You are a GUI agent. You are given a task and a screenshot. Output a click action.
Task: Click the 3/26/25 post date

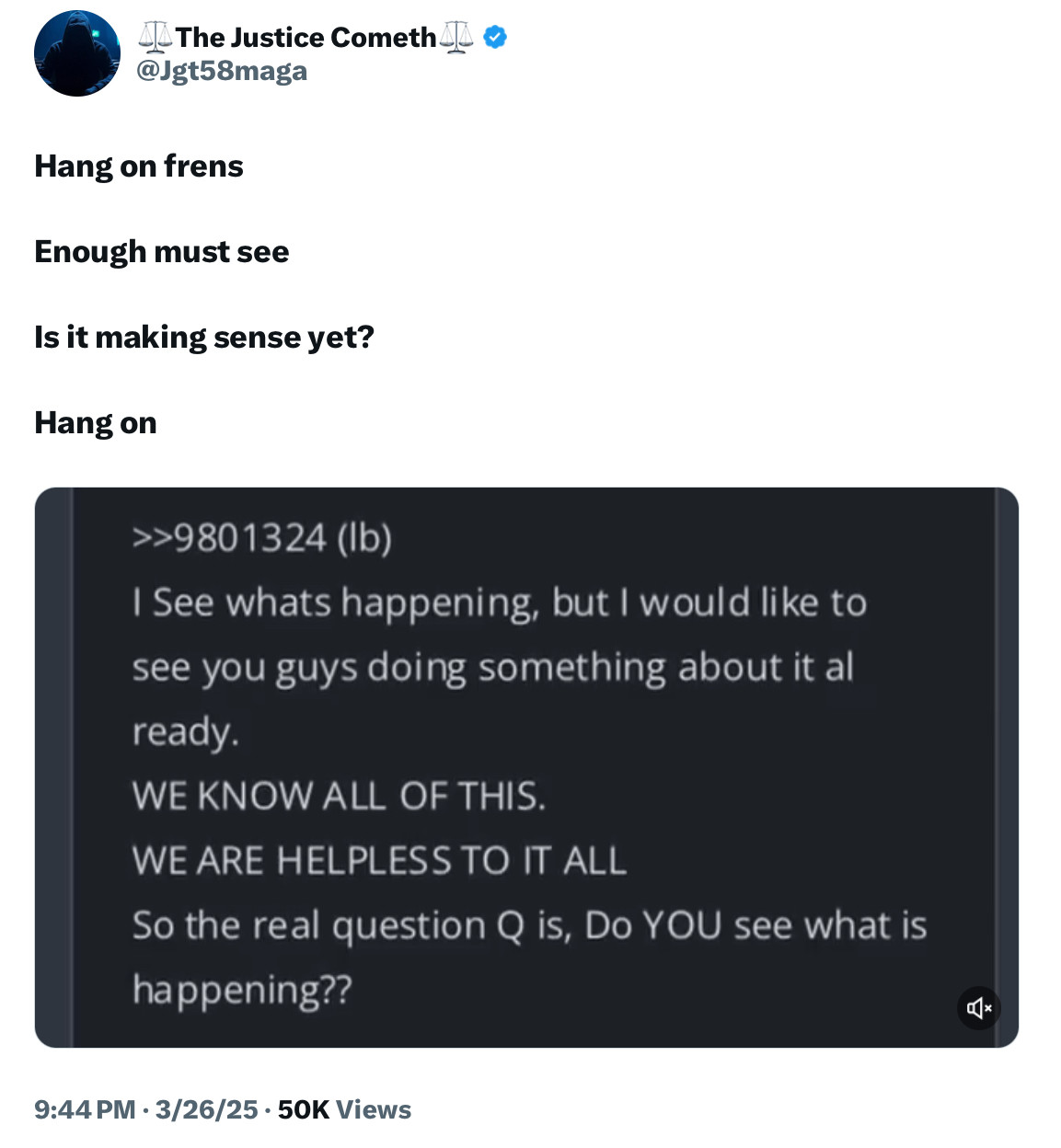point(206,1109)
